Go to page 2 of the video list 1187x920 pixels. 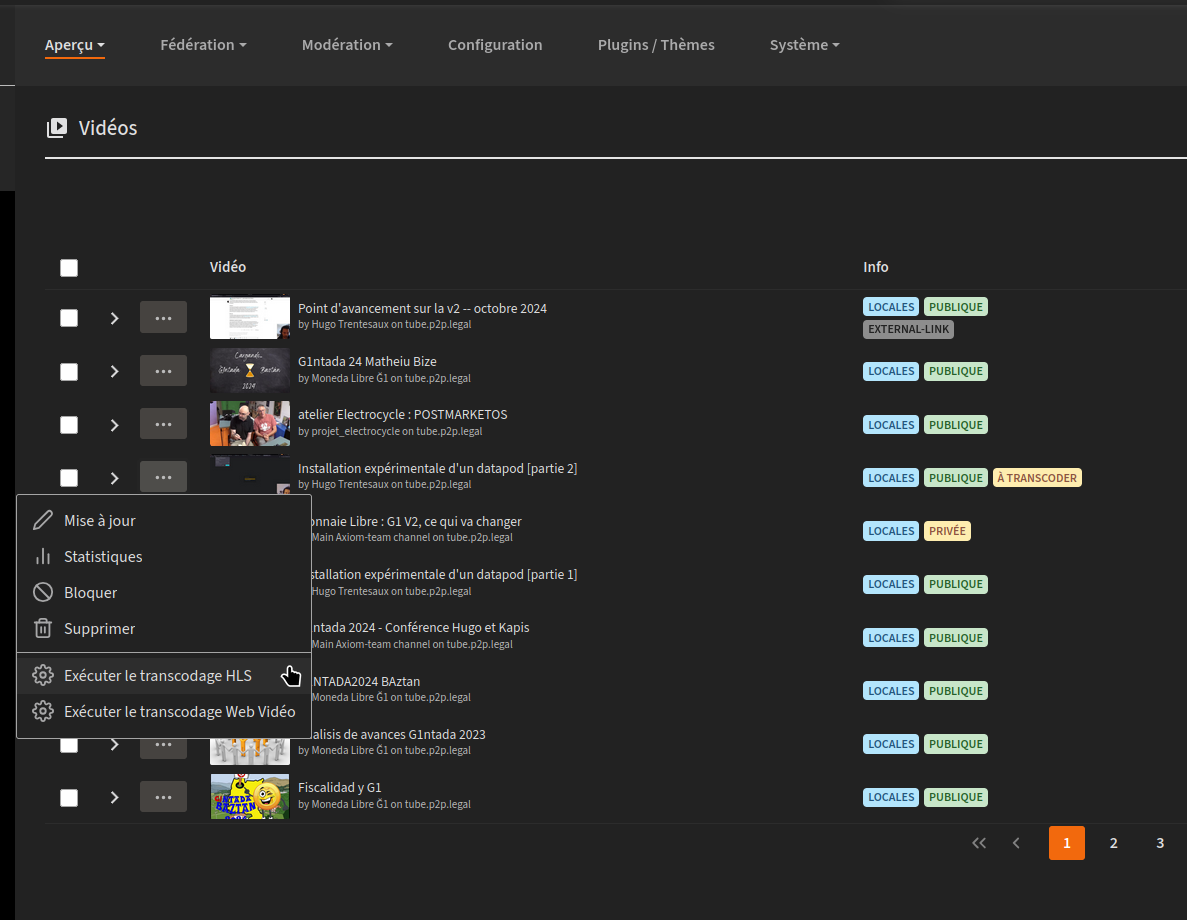pyautogui.click(x=1114, y=843)
